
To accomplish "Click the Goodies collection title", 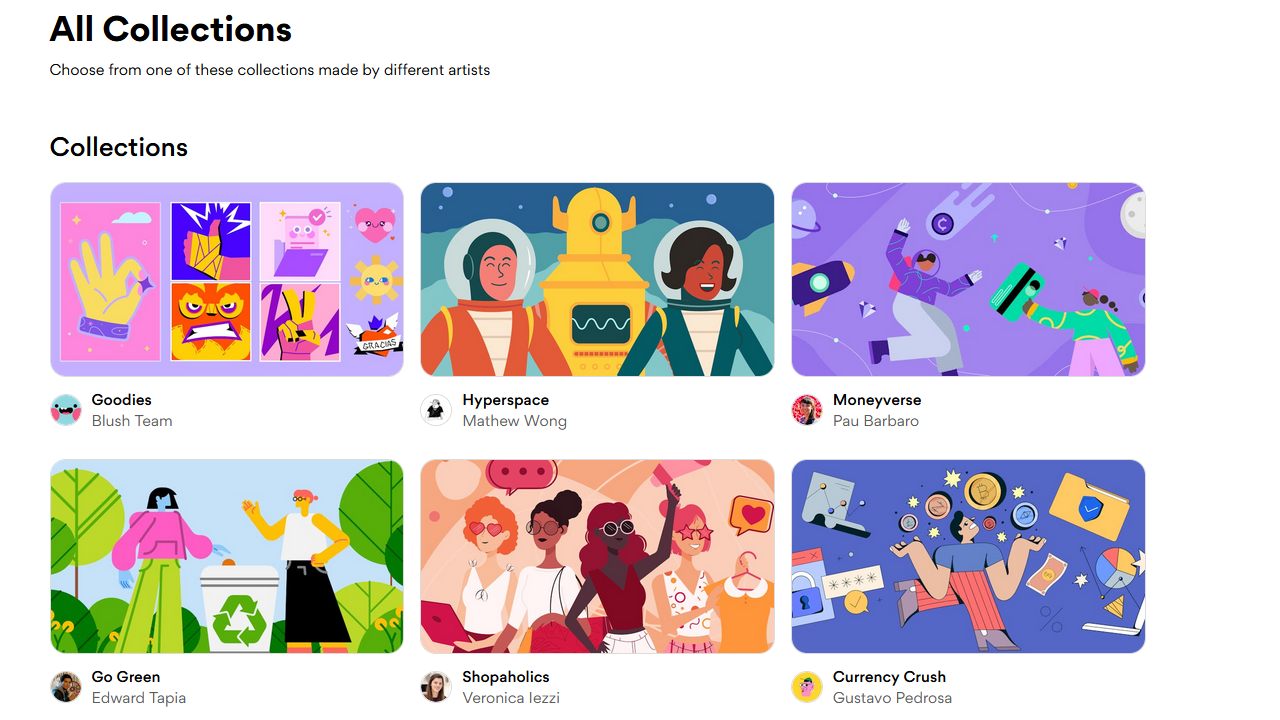I will pos(122,400).
